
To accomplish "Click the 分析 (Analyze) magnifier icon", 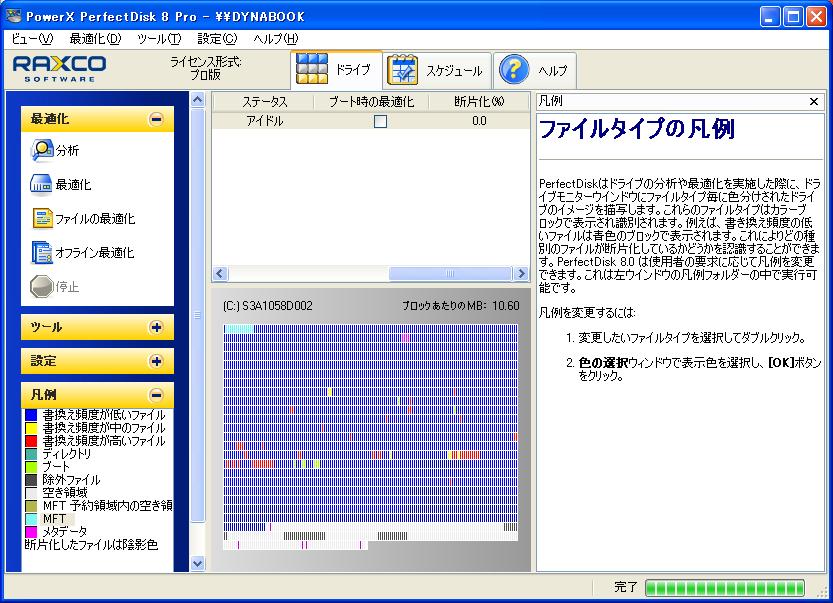I will pyautogui.click(x=41, y=150).
